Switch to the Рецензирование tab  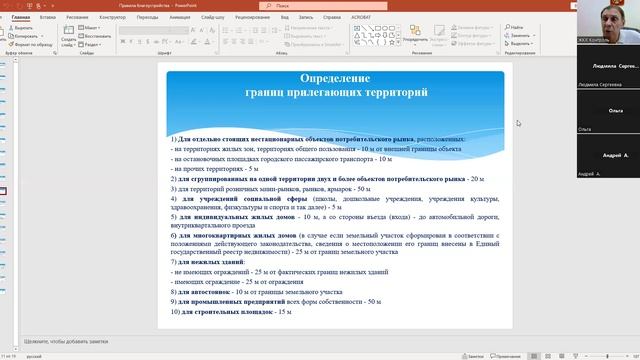(252, 17)
